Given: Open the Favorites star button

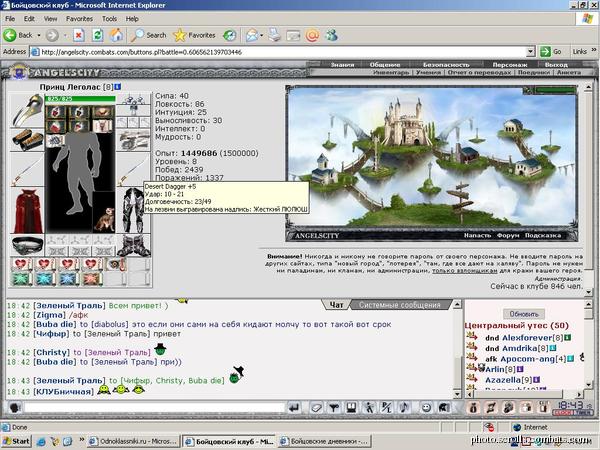Looking at the screenshot, I should pos(195,36).
